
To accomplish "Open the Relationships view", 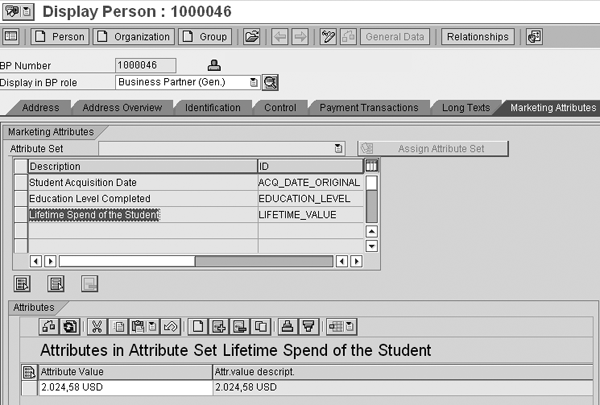I will click(478, 37).
